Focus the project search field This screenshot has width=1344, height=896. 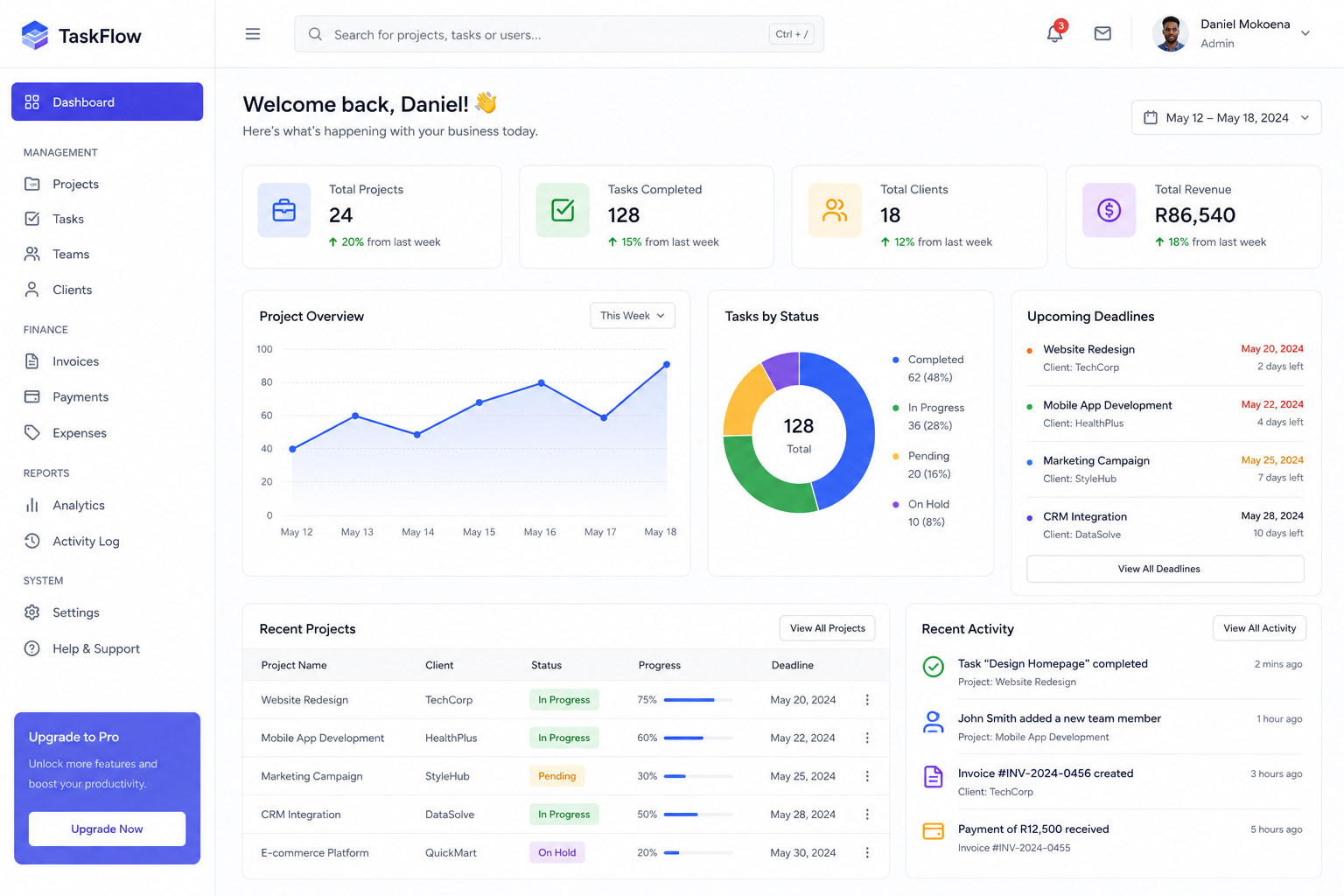point(559,34)
